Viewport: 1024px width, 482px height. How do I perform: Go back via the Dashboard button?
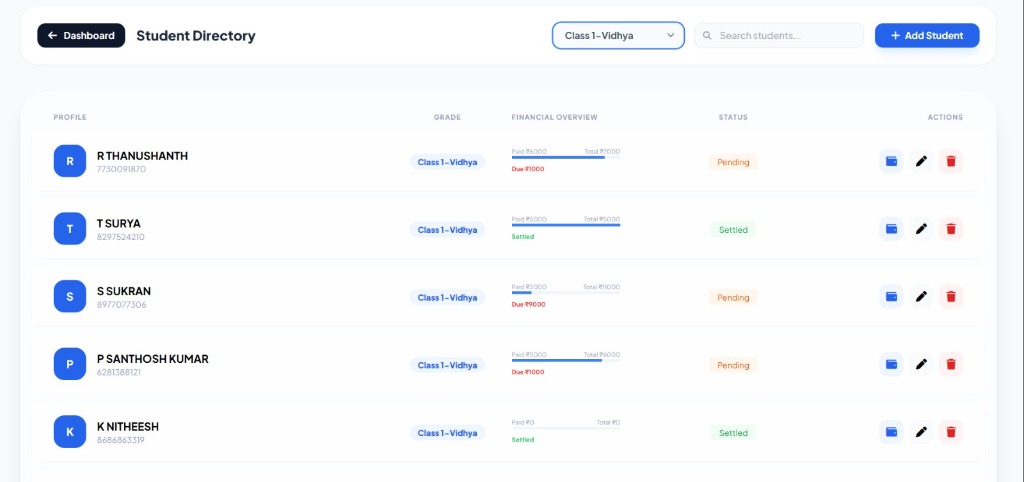(81, 35)
